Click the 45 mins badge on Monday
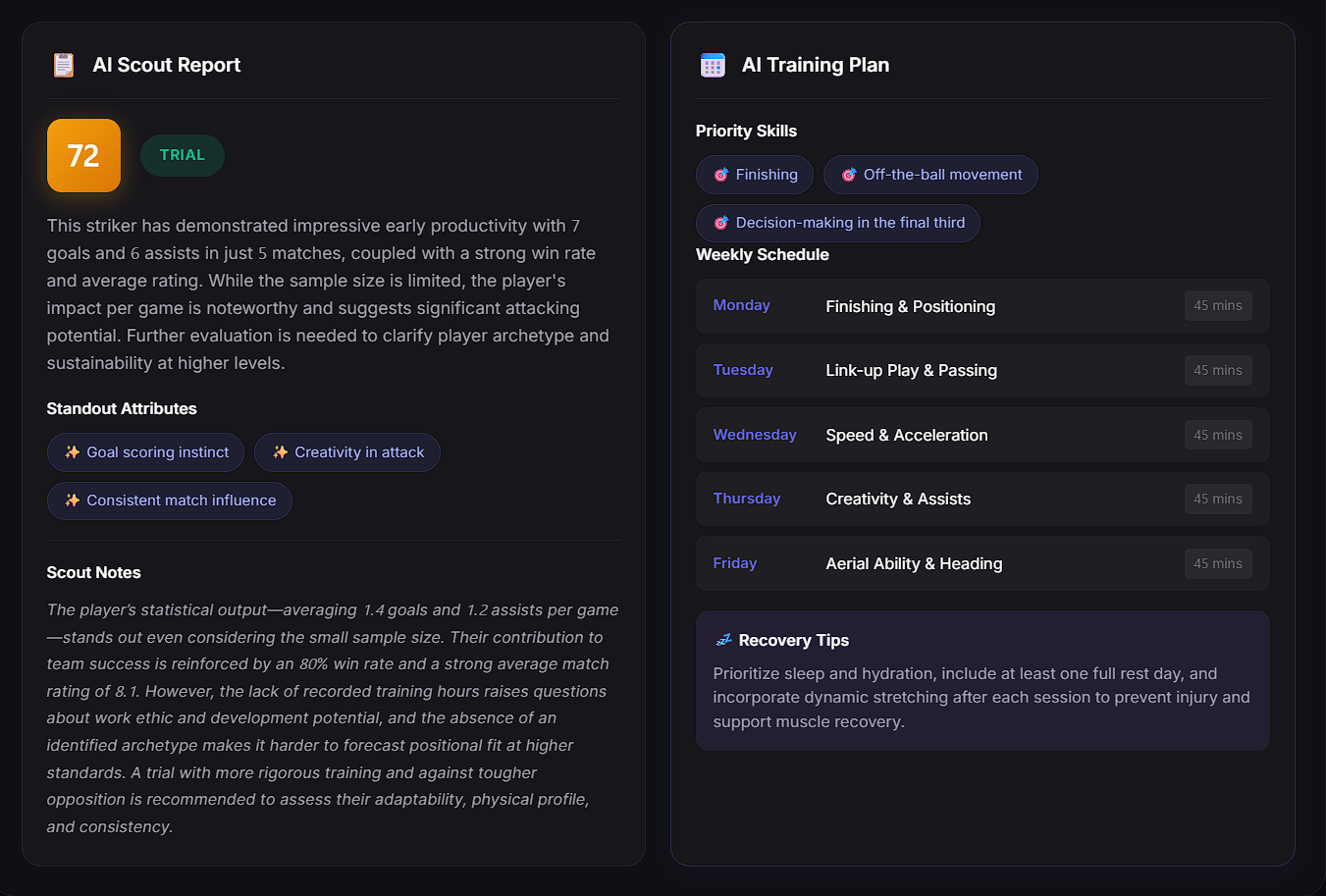 (x=1217, y=306)
